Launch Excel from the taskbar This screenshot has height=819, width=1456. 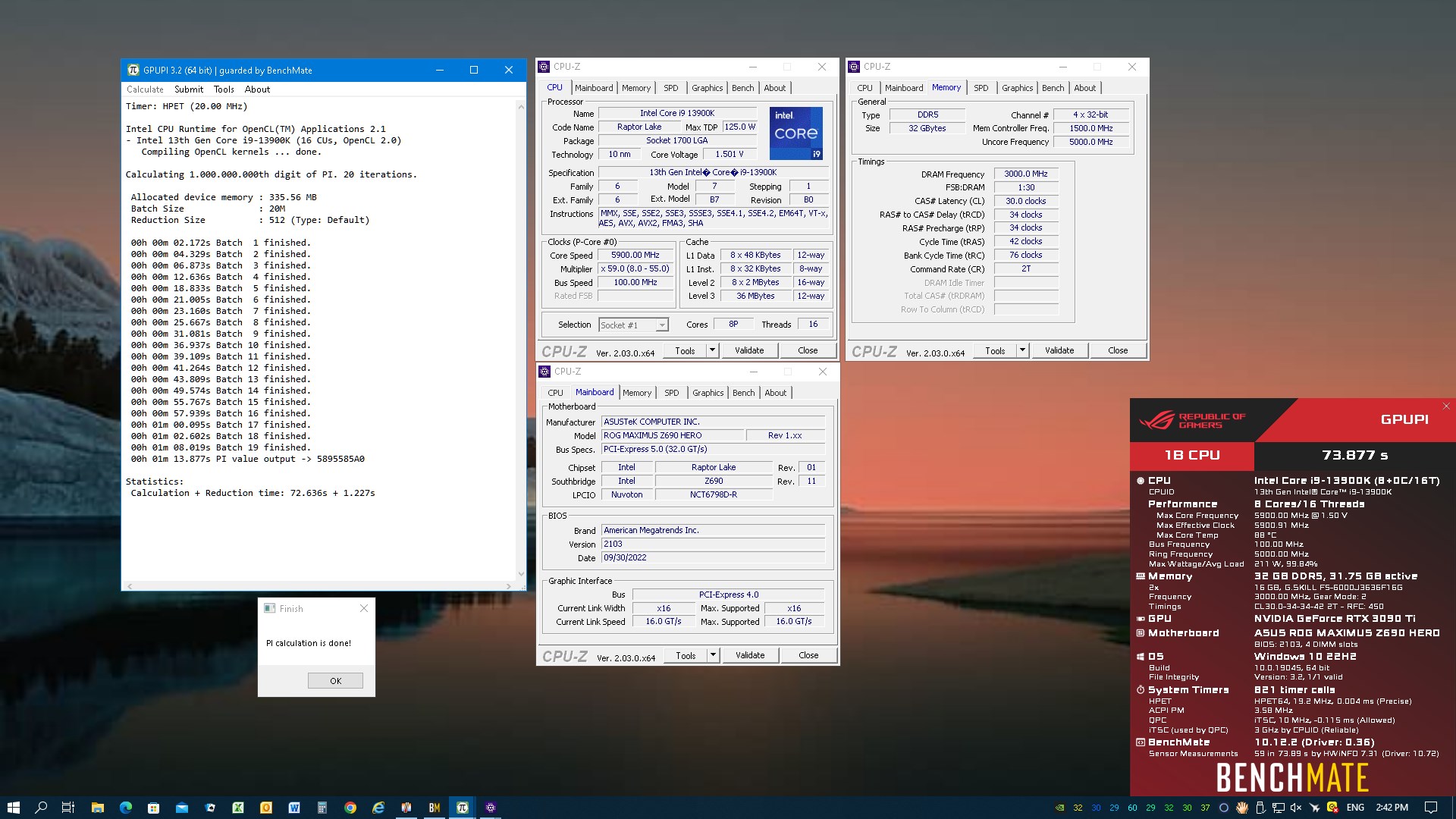pyautogui.click(x=237, y=808)
